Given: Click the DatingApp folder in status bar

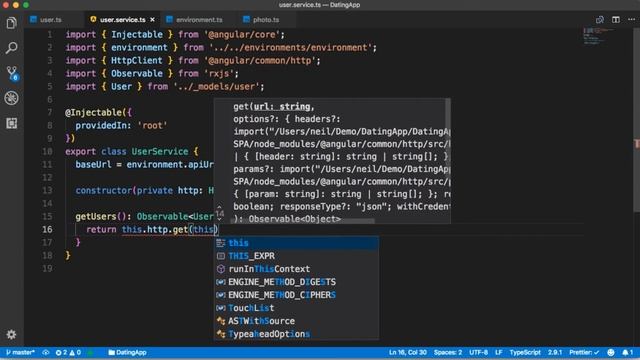Looking at the screenshot, I should coord(127,352).
